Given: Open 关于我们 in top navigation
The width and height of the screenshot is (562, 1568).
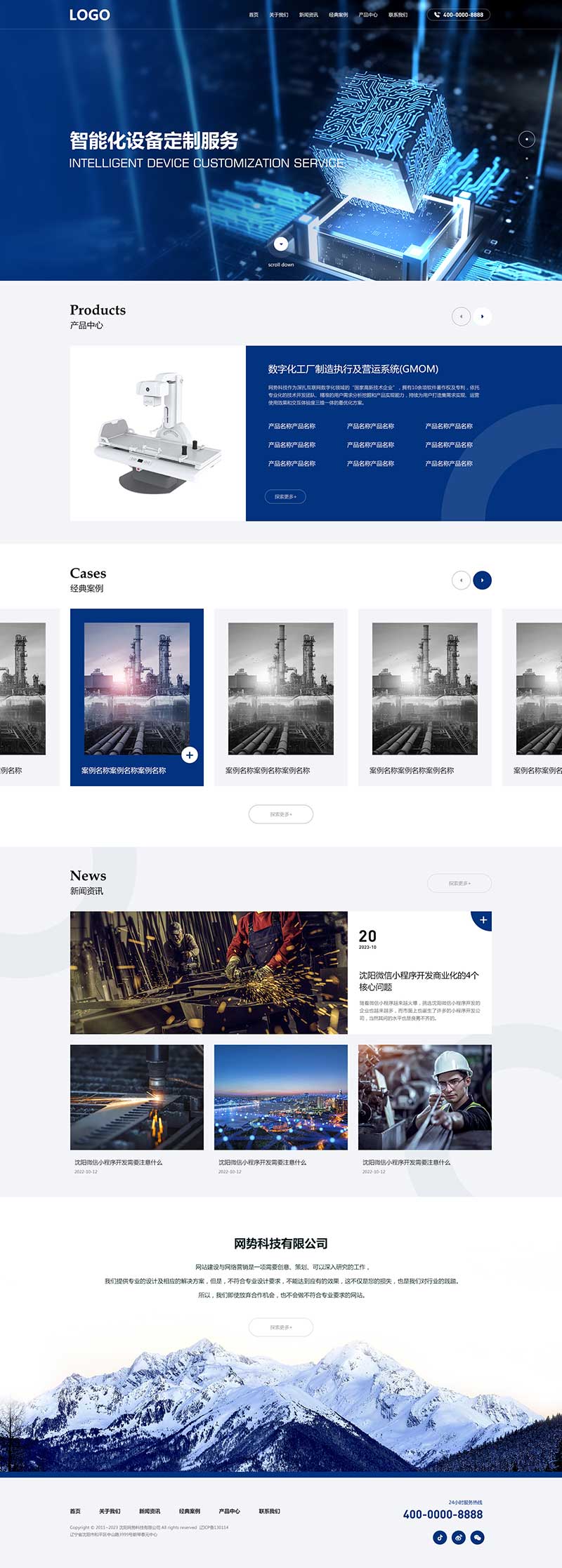Looking at the screenshot, I should click(279, 15).
